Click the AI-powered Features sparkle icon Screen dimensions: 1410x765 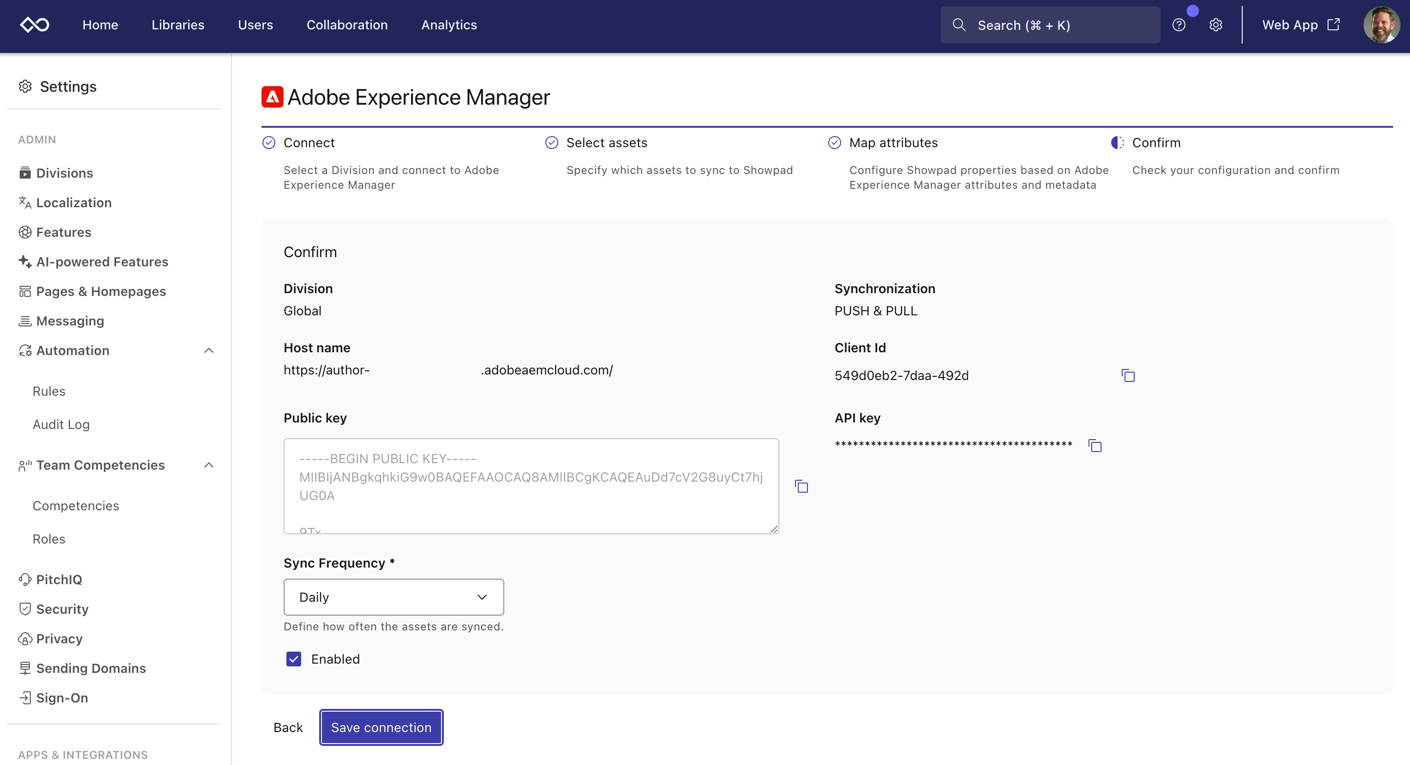pyautogui.click(x=25, y=262)
